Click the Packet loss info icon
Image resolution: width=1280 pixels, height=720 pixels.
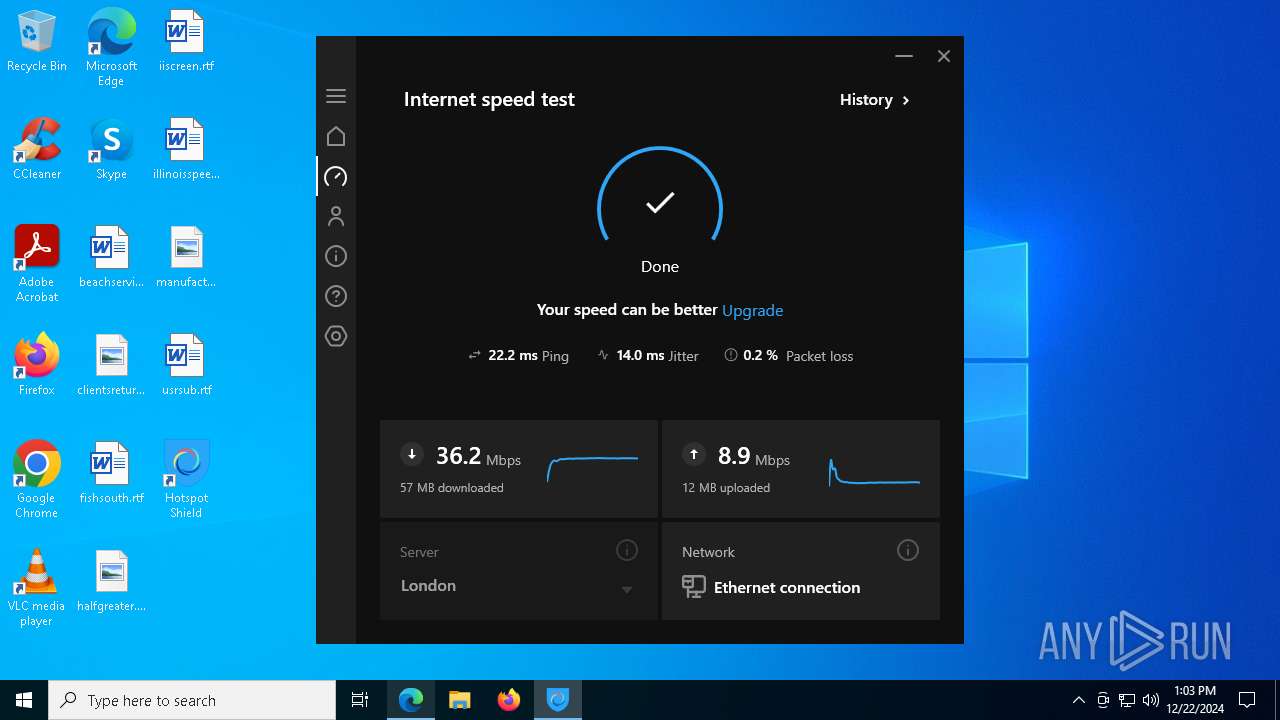pos(731,355)
